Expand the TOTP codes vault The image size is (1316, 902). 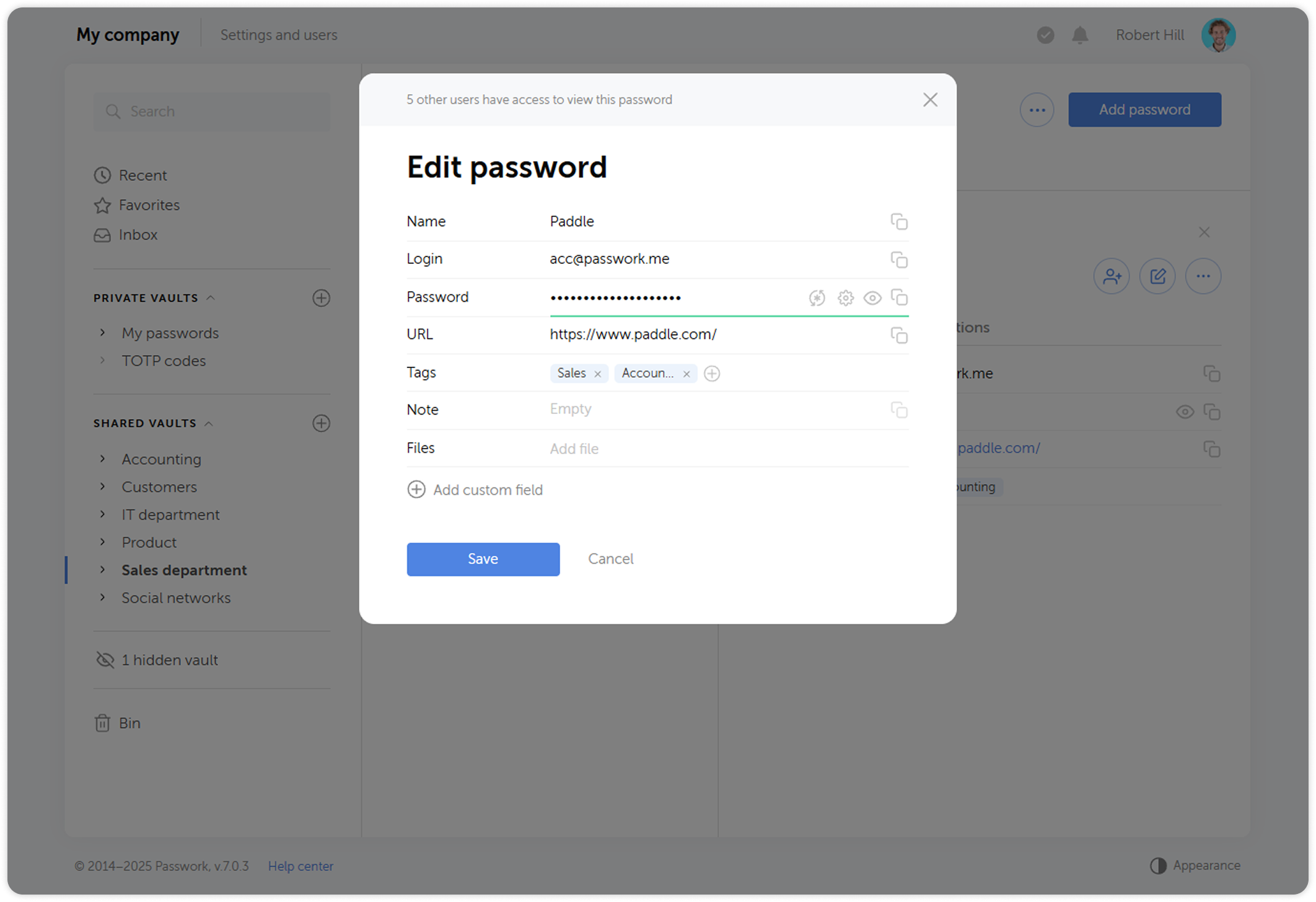pos(102,360)
